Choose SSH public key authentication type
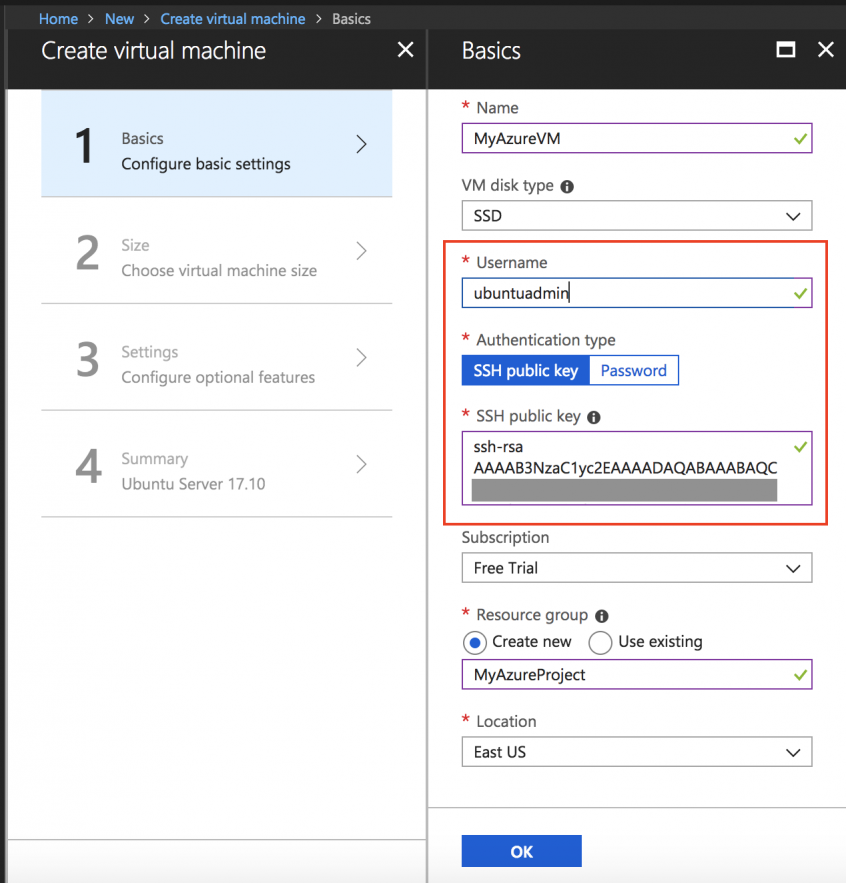 click(x=525, y=371)
